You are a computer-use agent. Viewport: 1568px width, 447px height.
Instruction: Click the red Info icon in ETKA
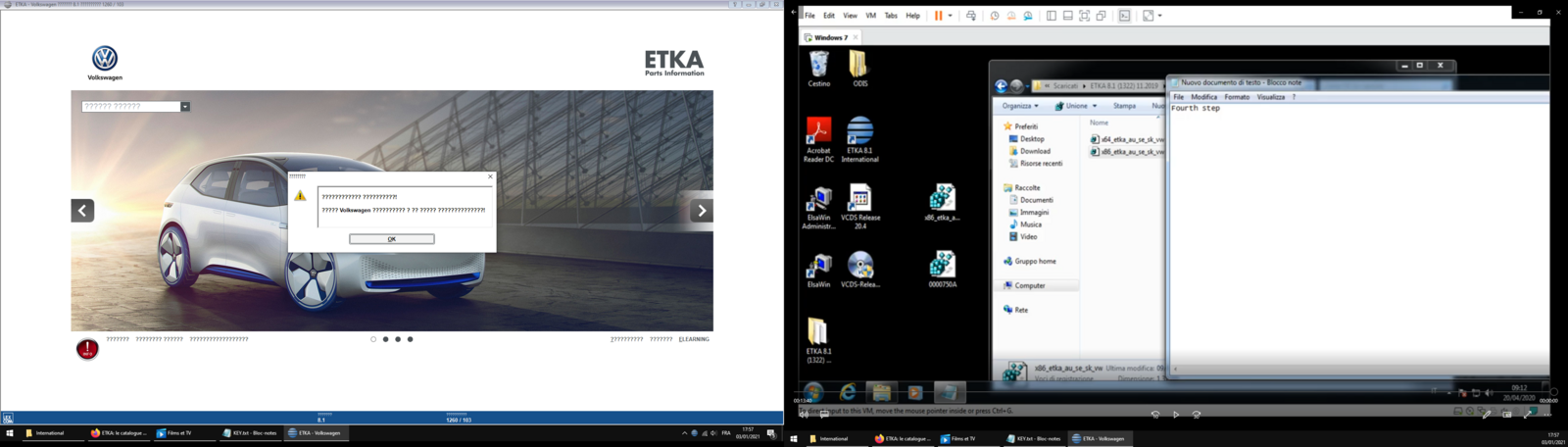87,349
